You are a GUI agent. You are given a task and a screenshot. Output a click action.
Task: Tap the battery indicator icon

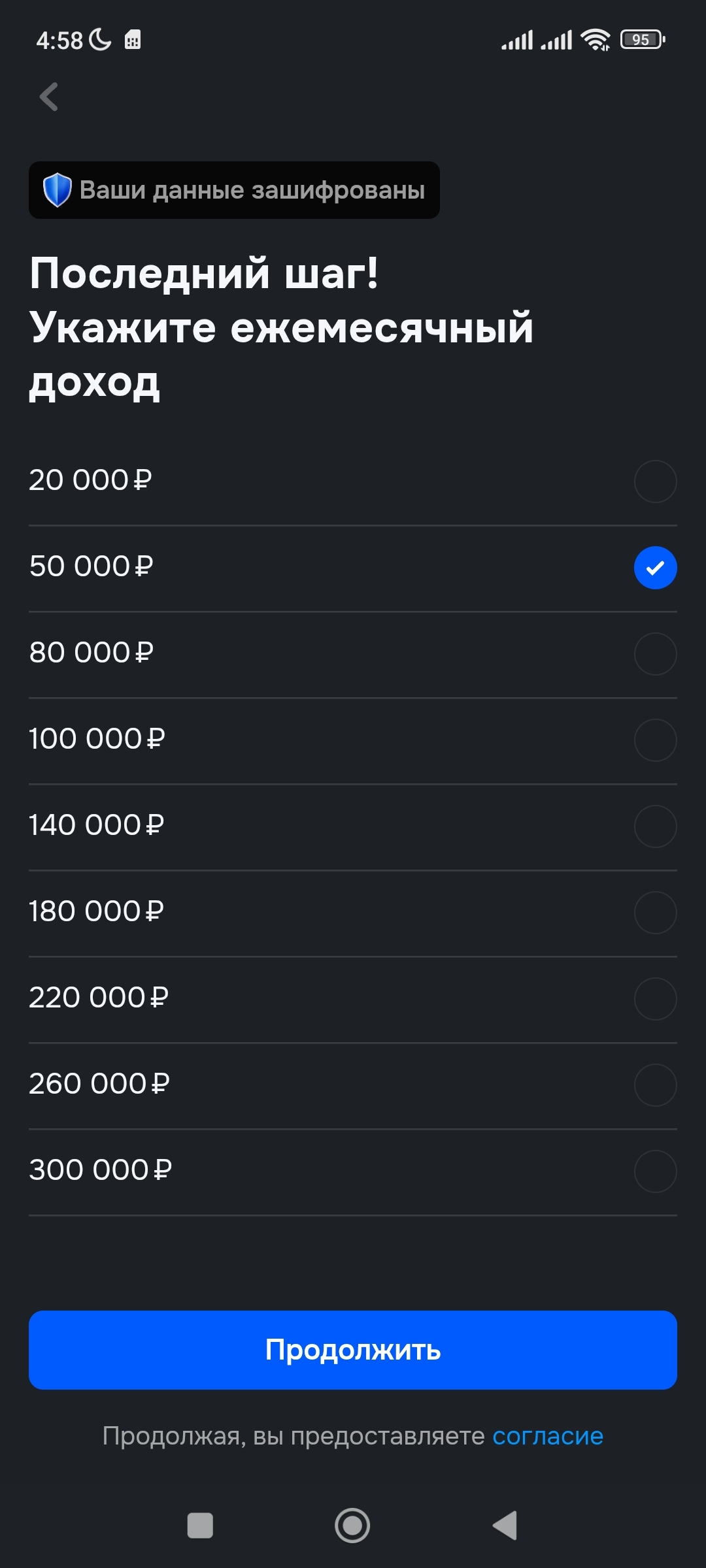(x=643, y=40)
